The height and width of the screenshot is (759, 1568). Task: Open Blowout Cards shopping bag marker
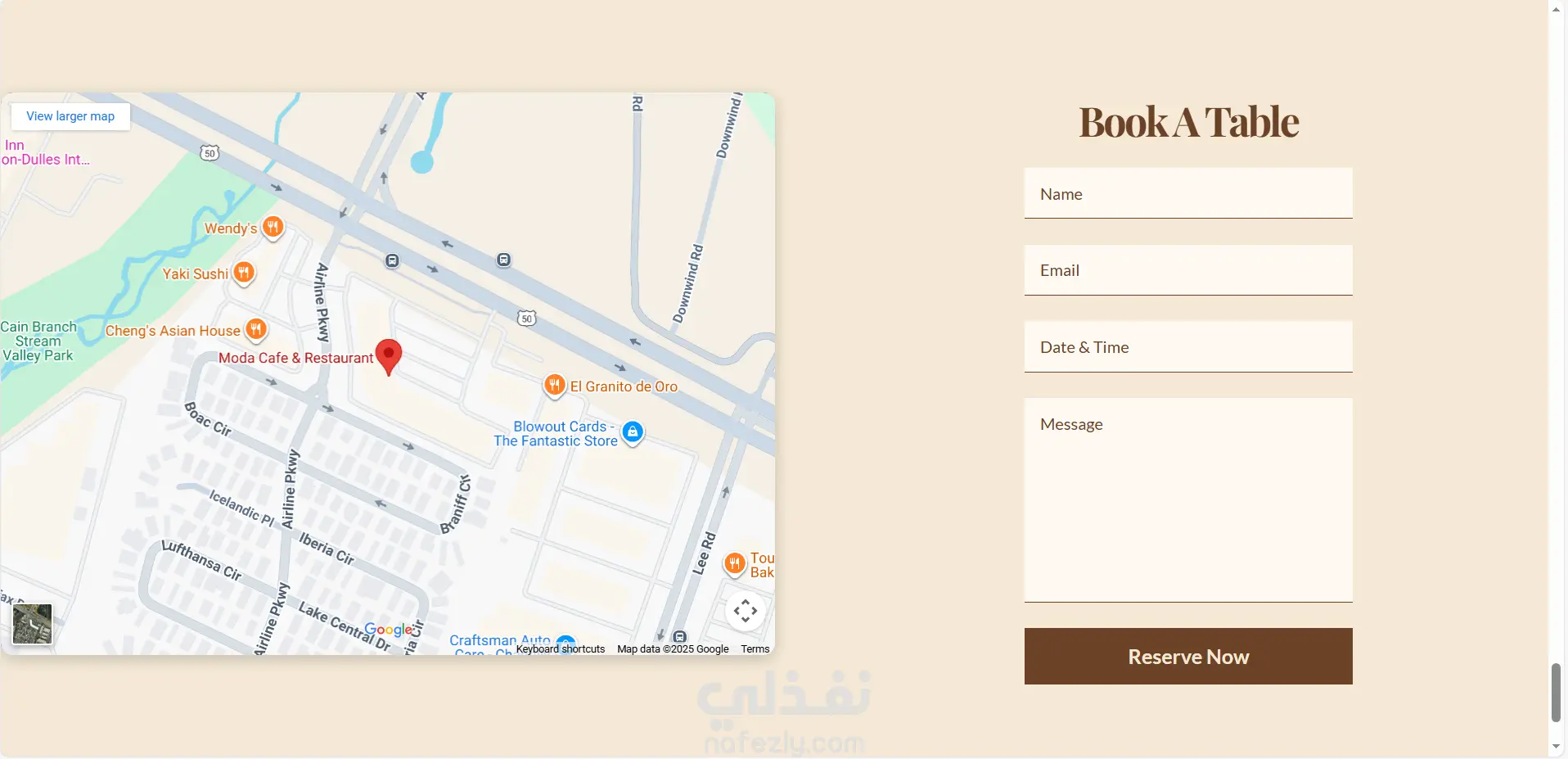coord(633,432)
